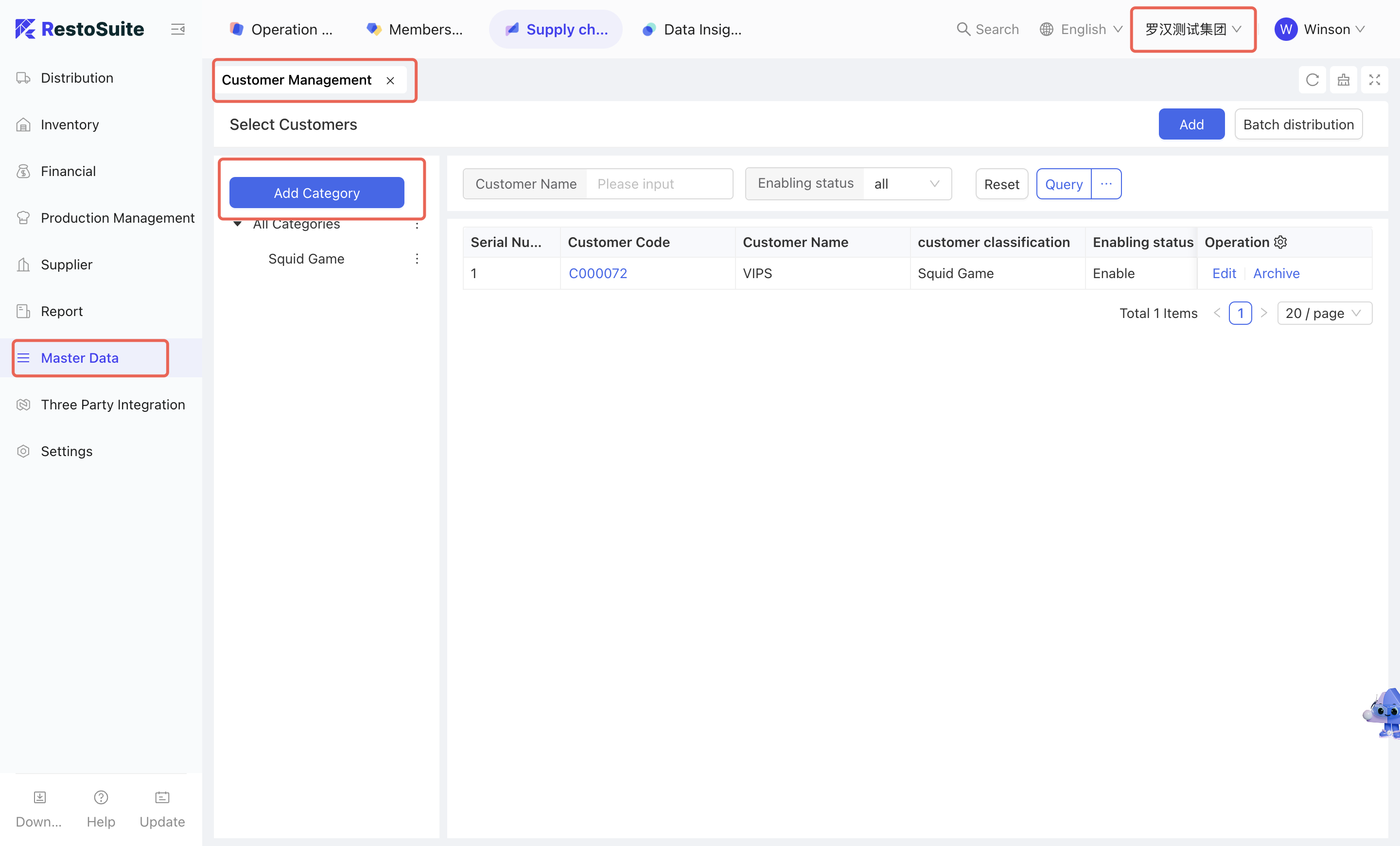Click in the Customer Name input field

click(659, 183)
